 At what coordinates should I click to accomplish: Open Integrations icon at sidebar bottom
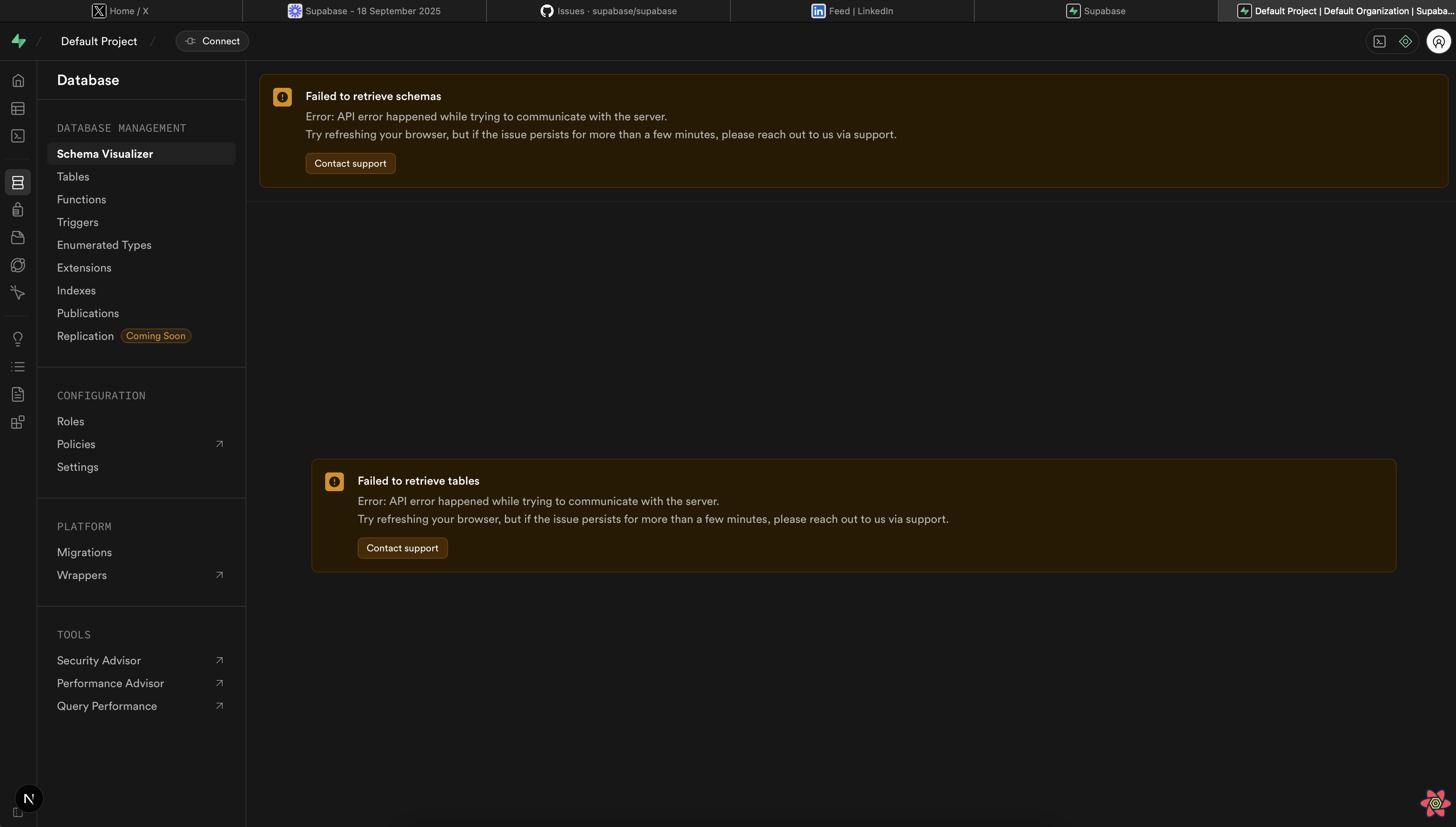17,422
